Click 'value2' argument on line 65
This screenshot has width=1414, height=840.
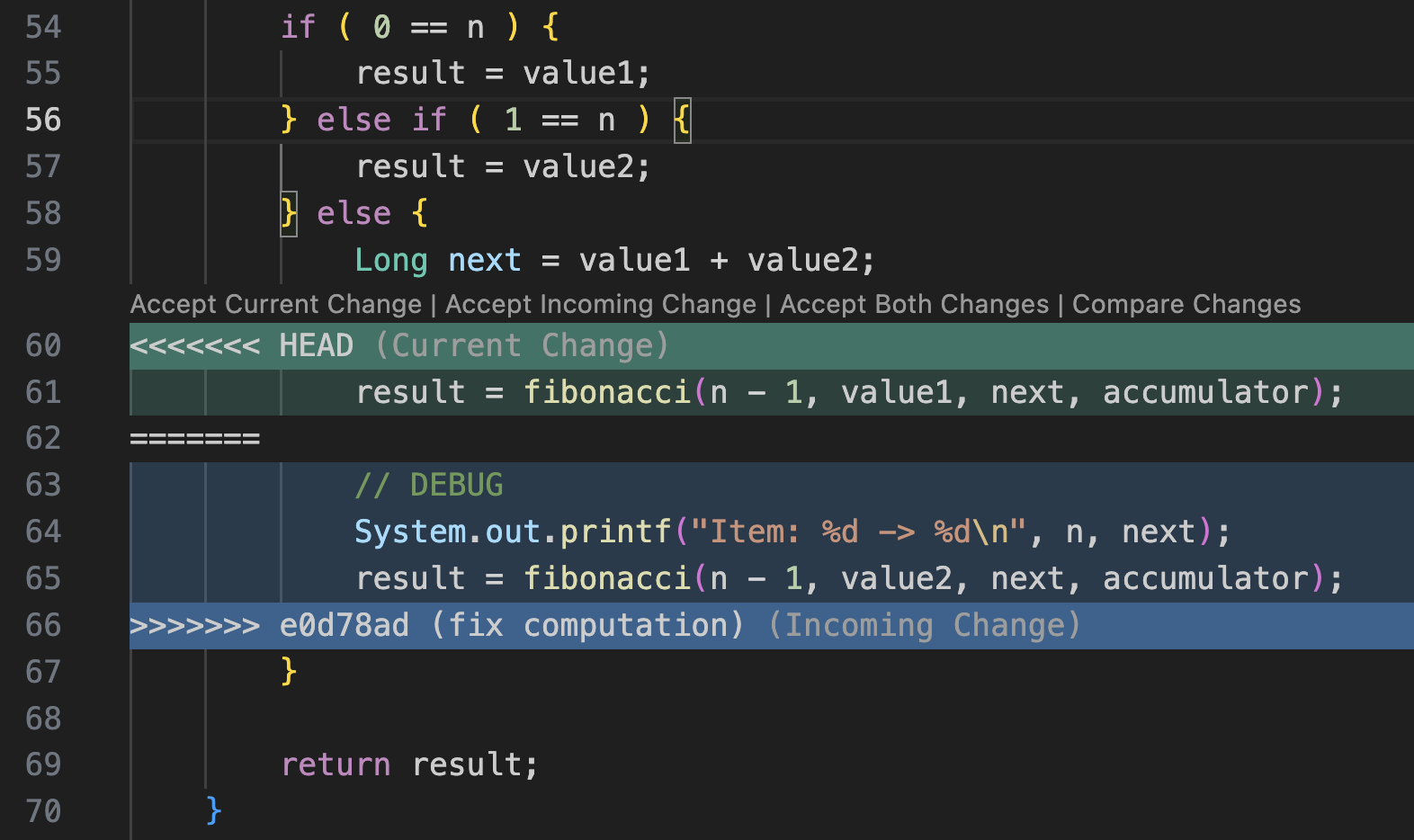coord(896,578)
